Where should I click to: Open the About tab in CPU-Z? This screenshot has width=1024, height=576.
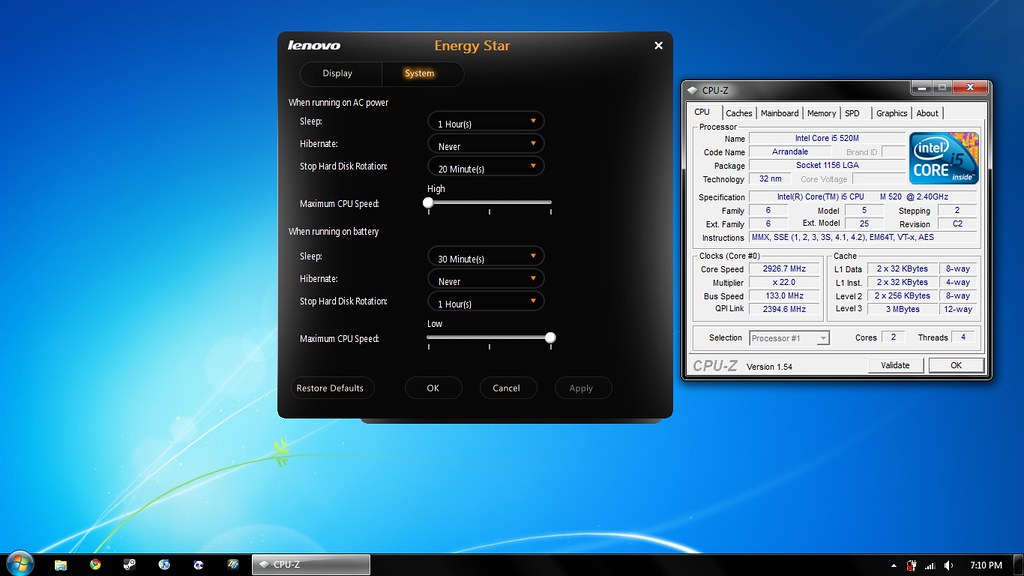pyautogui.click(x=927, y=113)
